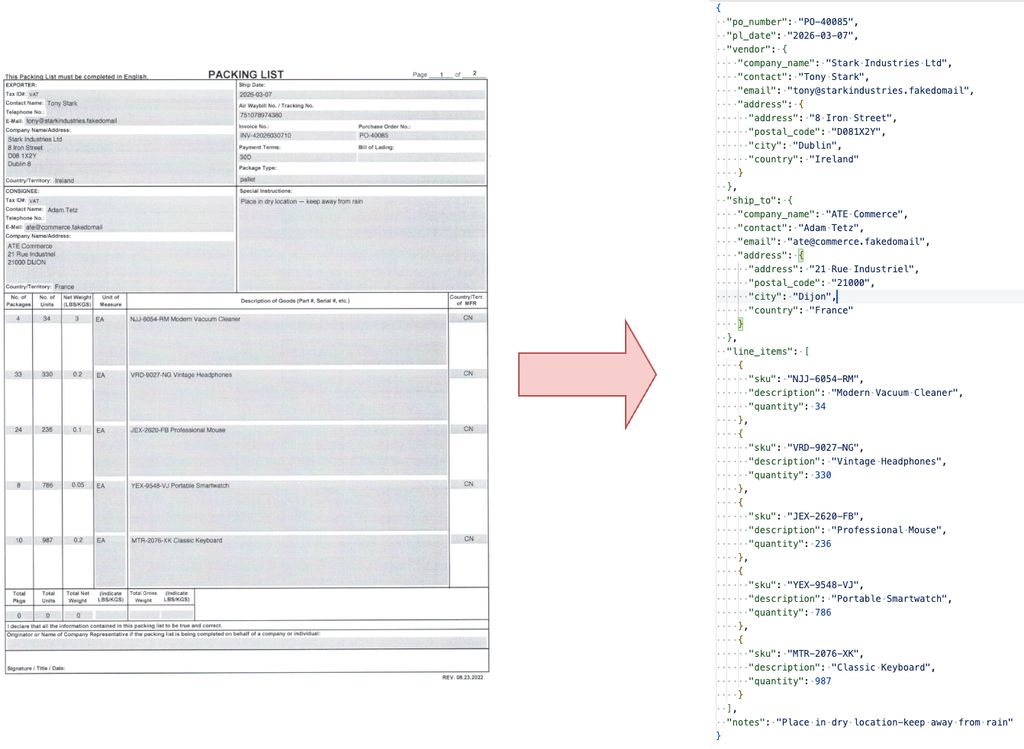Image resolution: width=1024 pixels, height=749 pixels.
Task: Click the "vendor" key in JSON
Action: click(748, 50)
